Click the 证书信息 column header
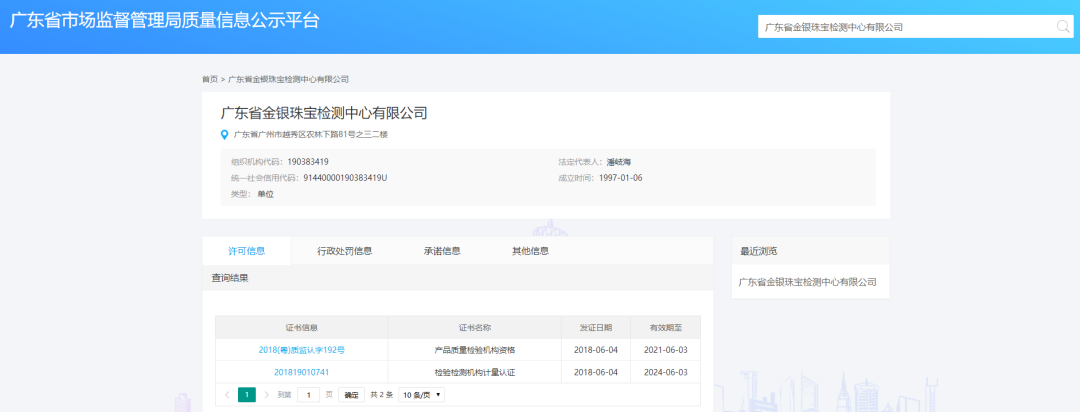The height and width of the screenshot is (412, 1080). tap(301, 327)
